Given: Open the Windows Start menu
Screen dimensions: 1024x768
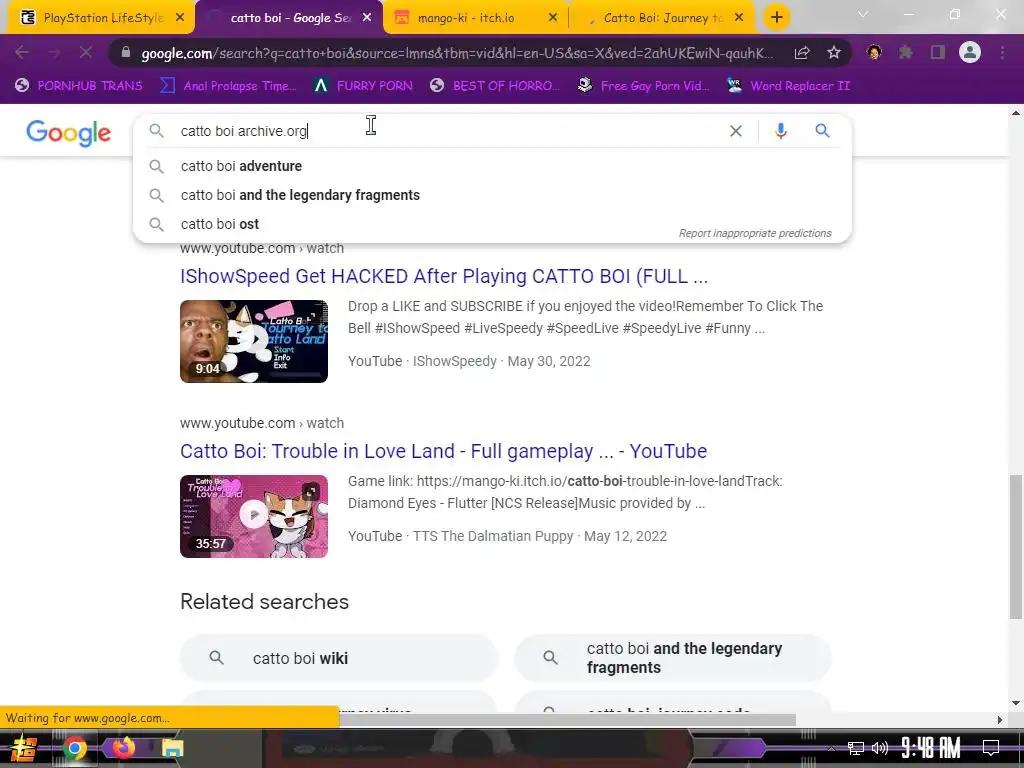Looking at the screenshot, I should (x=24, y=748).
